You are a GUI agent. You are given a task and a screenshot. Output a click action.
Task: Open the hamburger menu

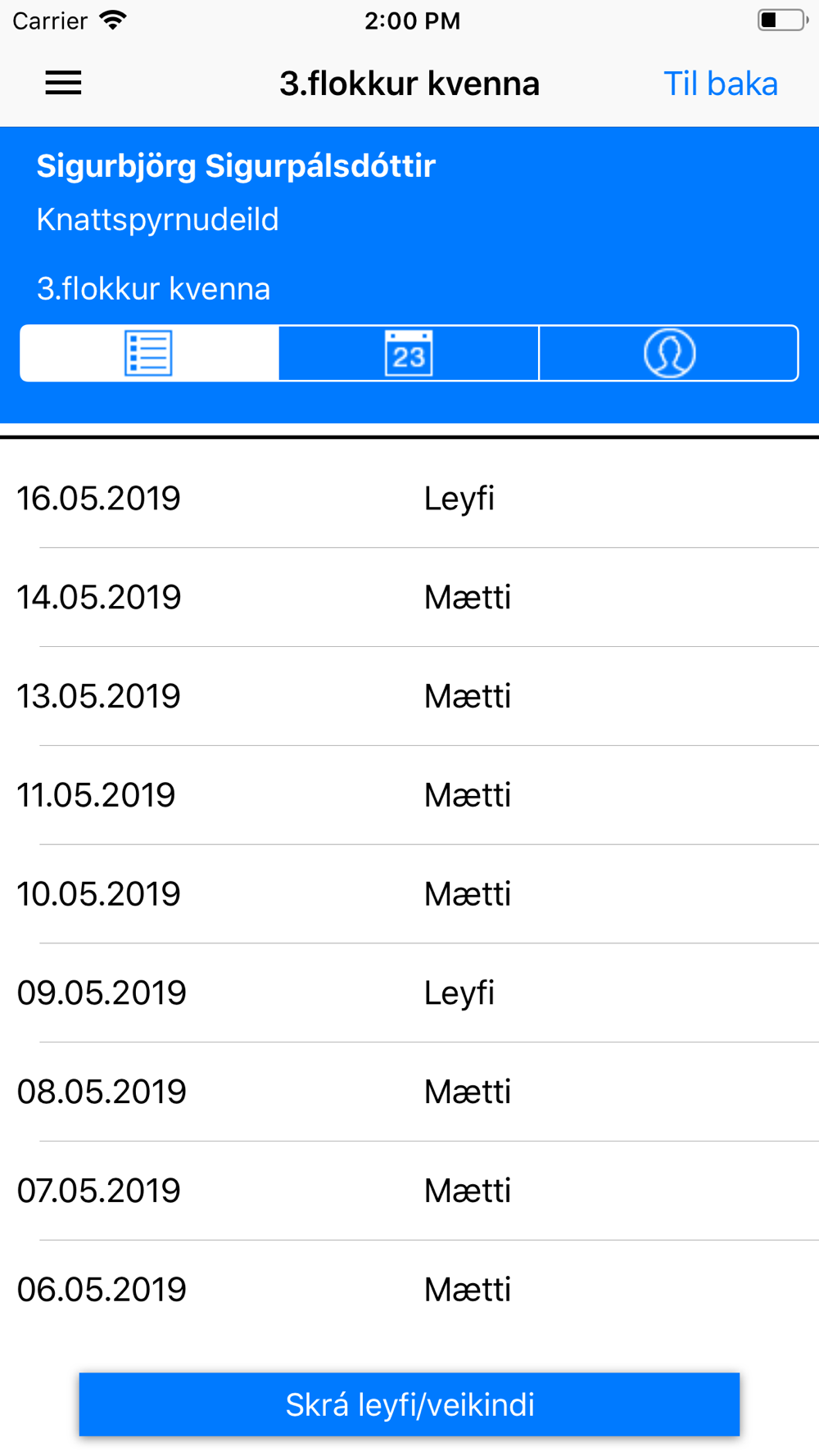coord(63,83)
